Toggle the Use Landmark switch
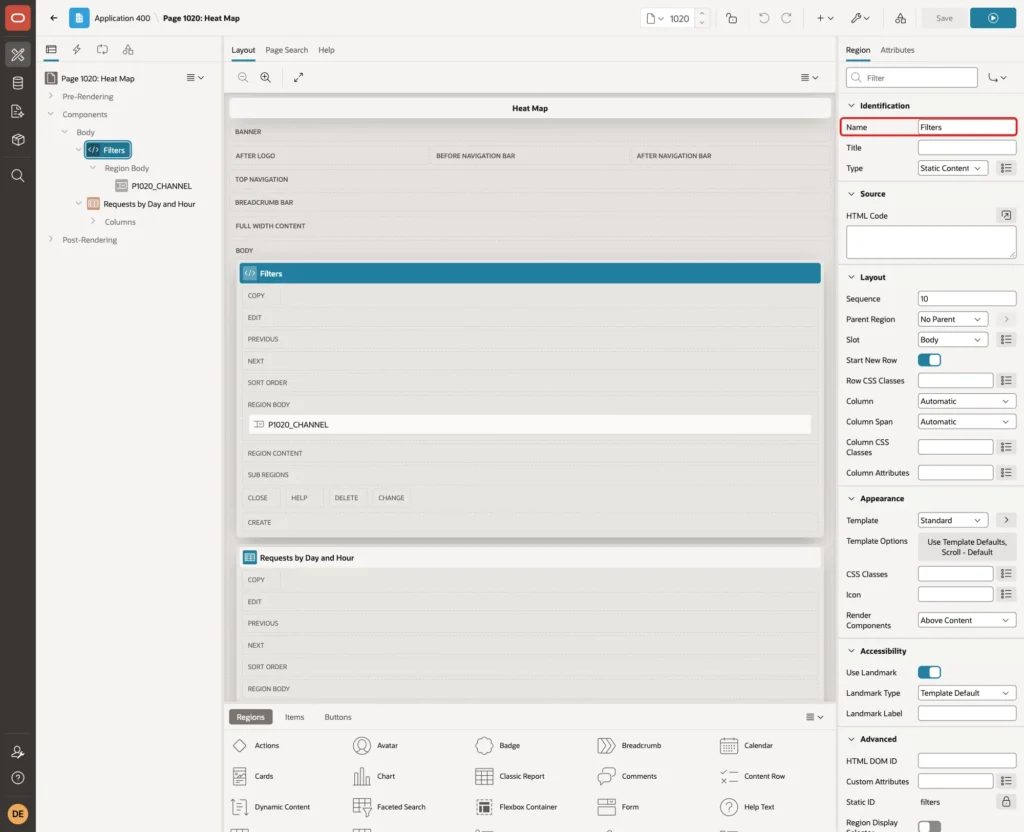 tap(929, 672)
